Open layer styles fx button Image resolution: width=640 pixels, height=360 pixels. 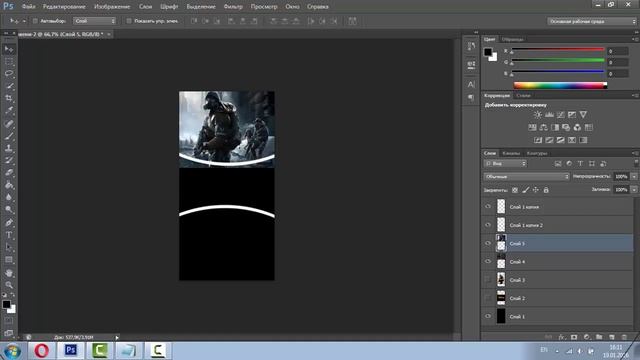[562, 337]
